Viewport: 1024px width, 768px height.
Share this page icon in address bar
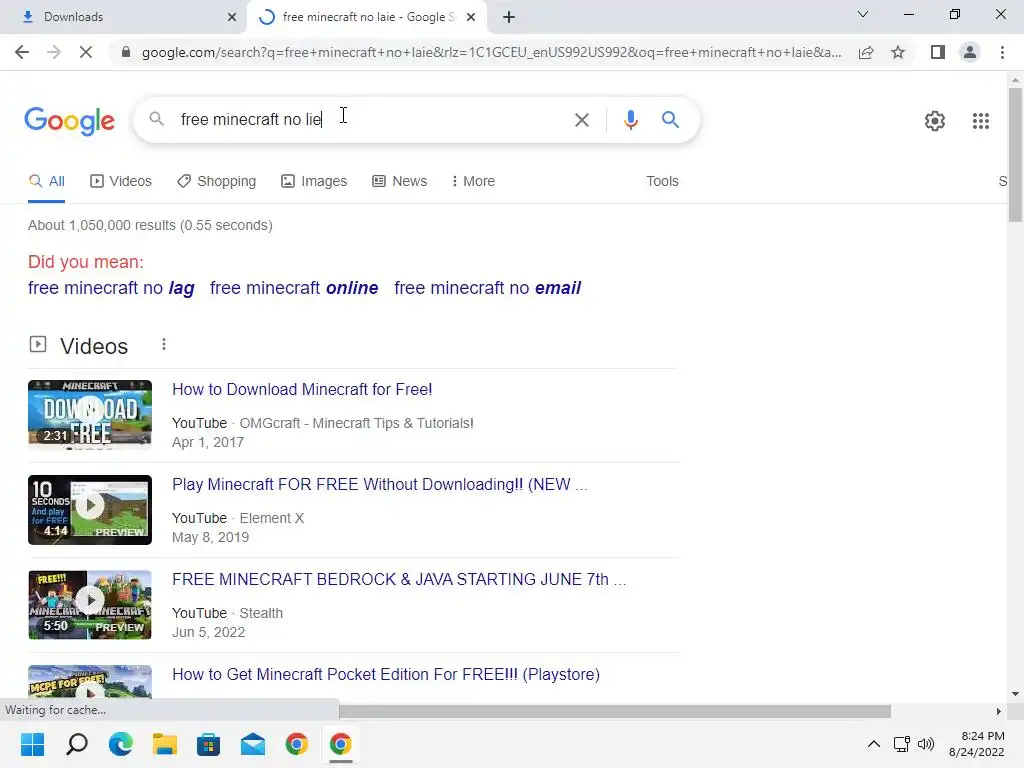click(866, 52)
